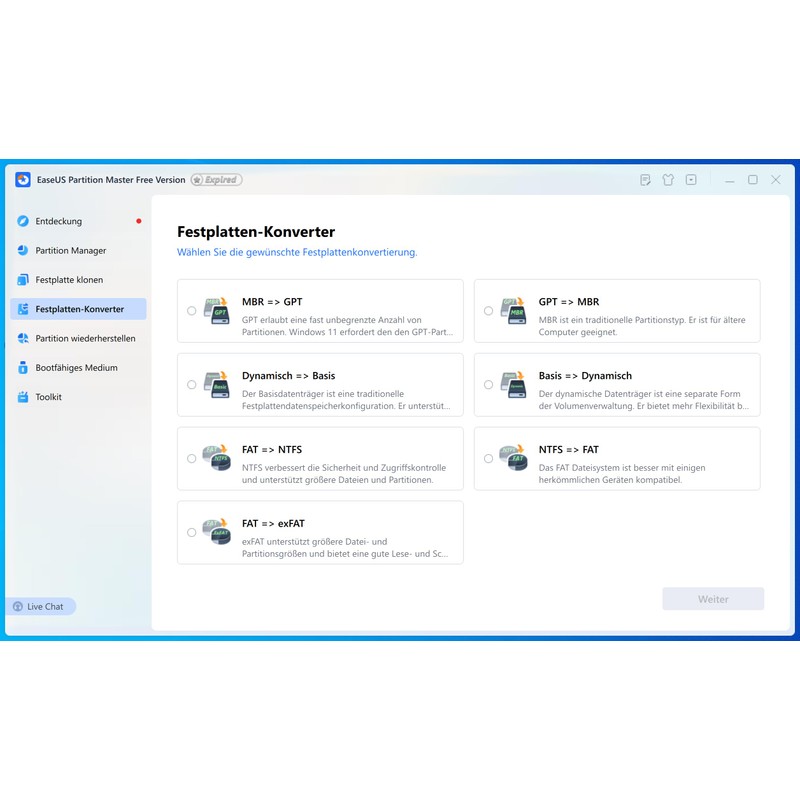Select the FAT => NTFS radio button
Screen dimensions: 800x800
point(192,459)
